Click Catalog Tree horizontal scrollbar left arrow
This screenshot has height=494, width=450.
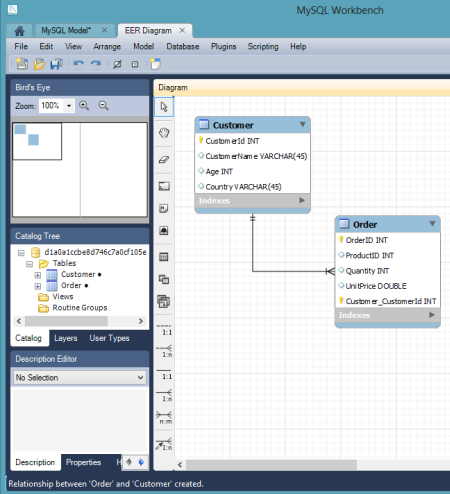(x=19, y=321)
